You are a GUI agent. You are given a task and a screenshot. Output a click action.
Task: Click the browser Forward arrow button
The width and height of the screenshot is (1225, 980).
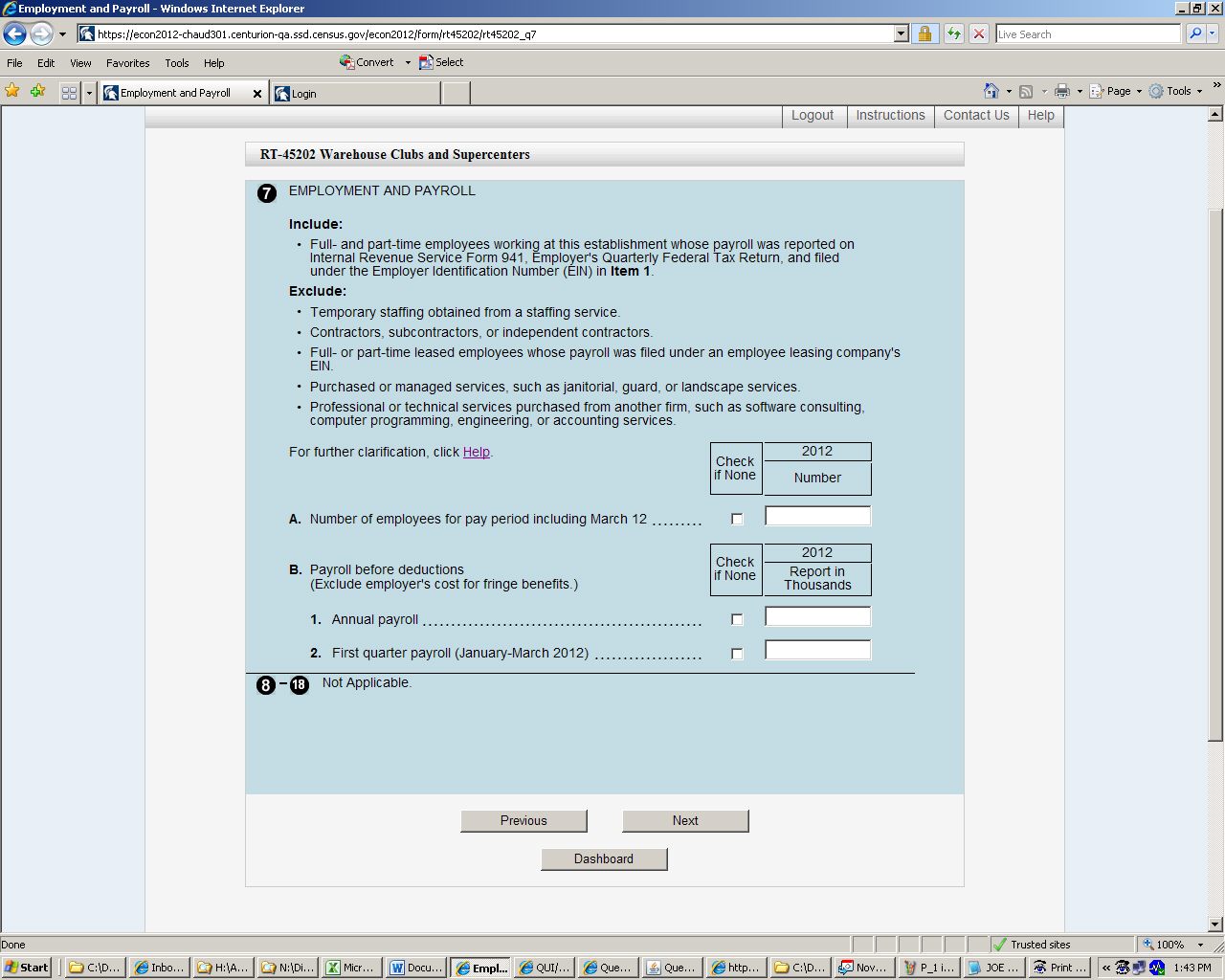41,34
